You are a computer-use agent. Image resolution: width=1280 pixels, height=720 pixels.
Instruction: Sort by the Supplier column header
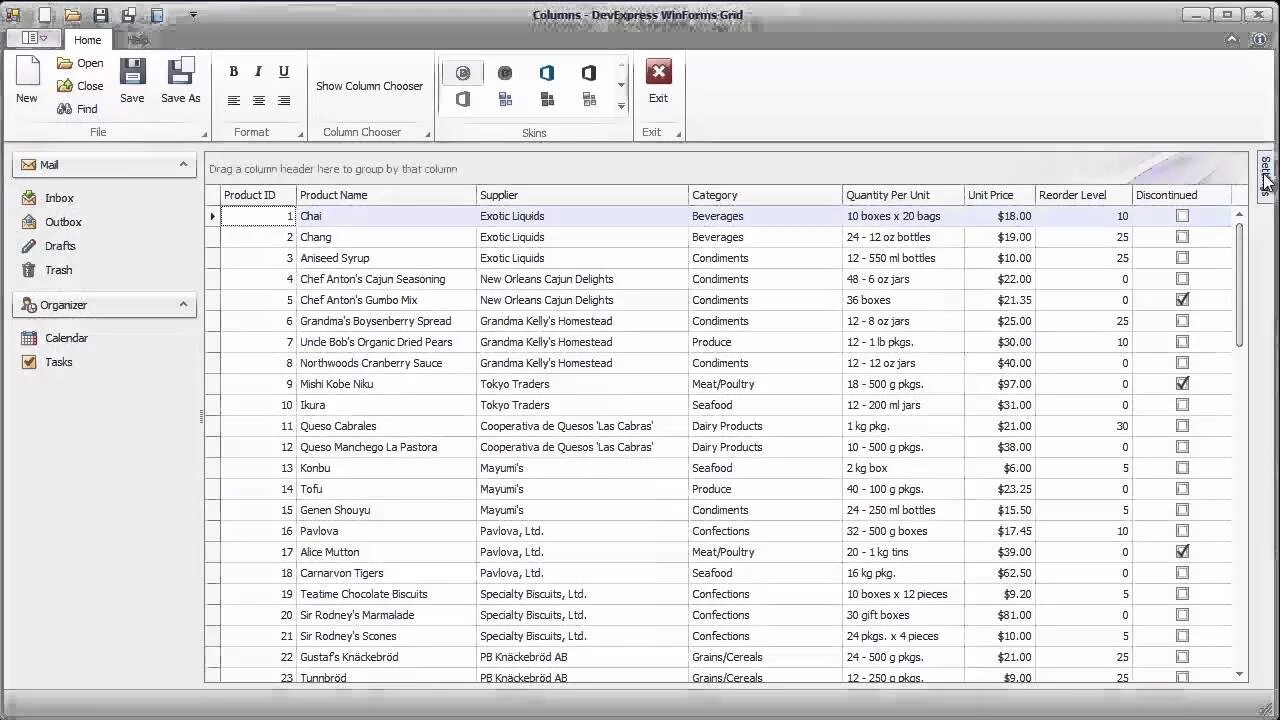(582, 195)
